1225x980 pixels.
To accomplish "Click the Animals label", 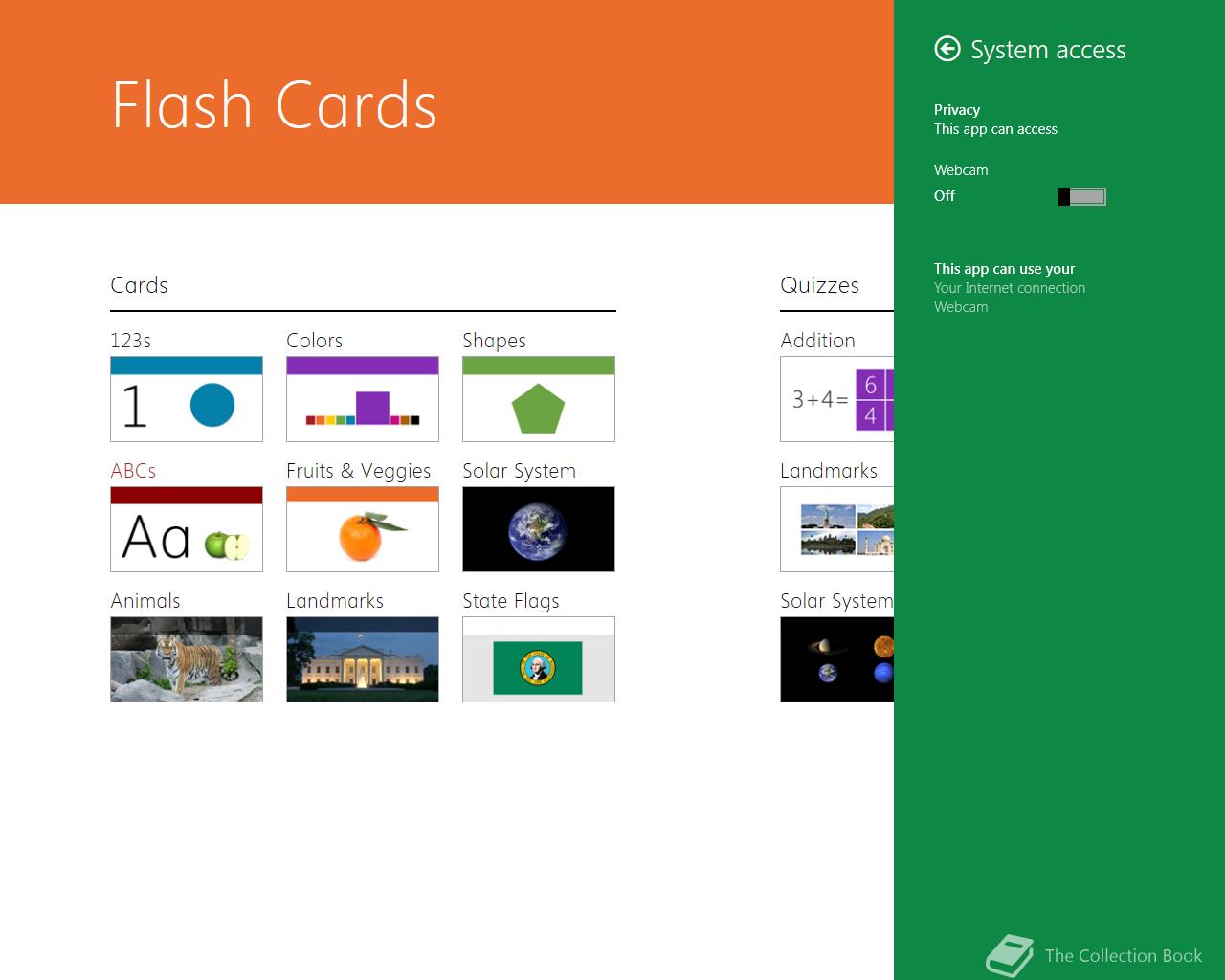I will click(145, 601).
